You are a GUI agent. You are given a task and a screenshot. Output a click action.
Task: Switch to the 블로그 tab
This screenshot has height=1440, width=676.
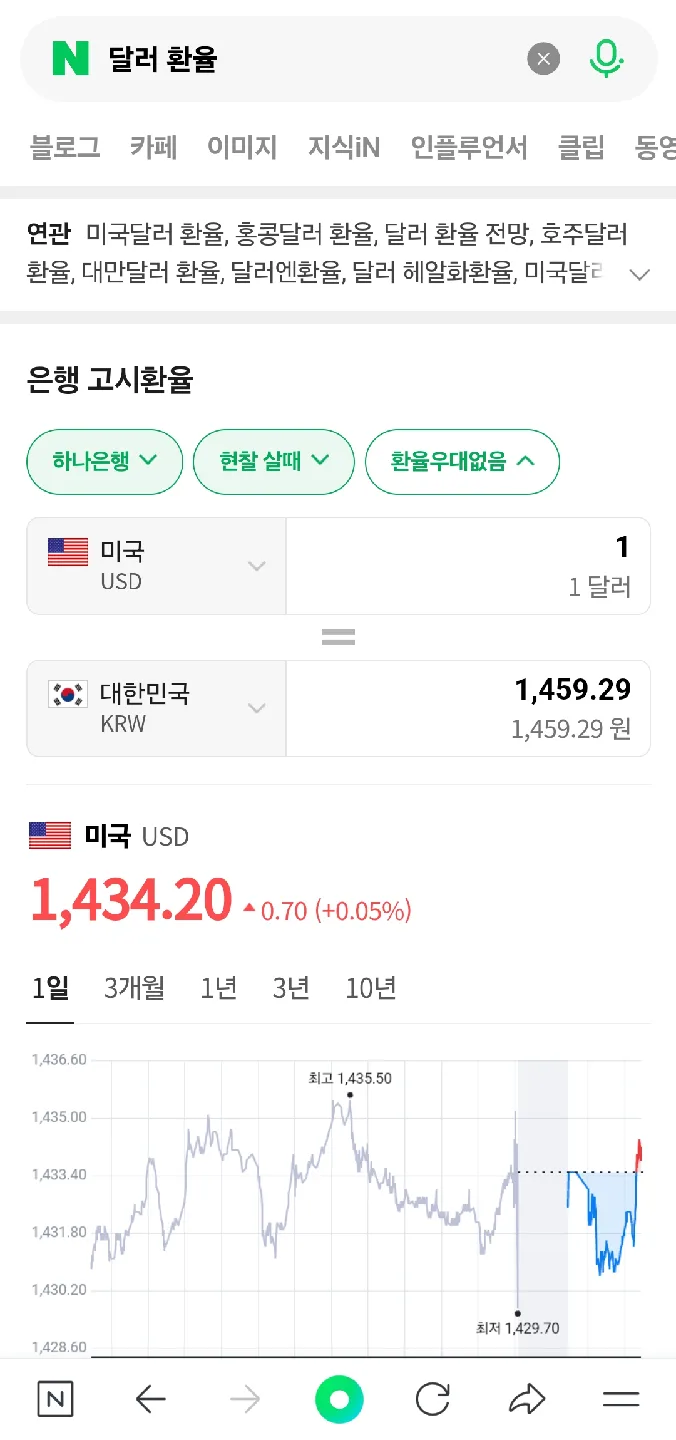pyautogui.click(x=65, y=148)
